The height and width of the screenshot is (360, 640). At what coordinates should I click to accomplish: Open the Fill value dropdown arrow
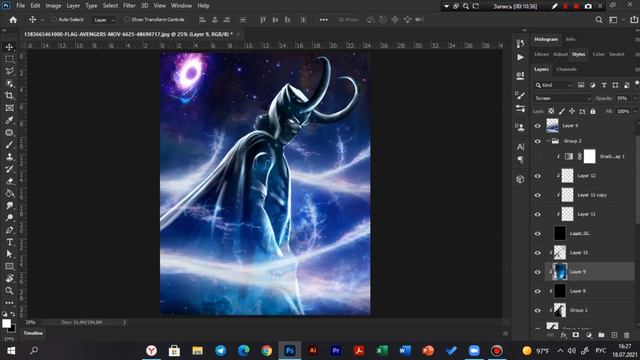(x=635, y=111)
